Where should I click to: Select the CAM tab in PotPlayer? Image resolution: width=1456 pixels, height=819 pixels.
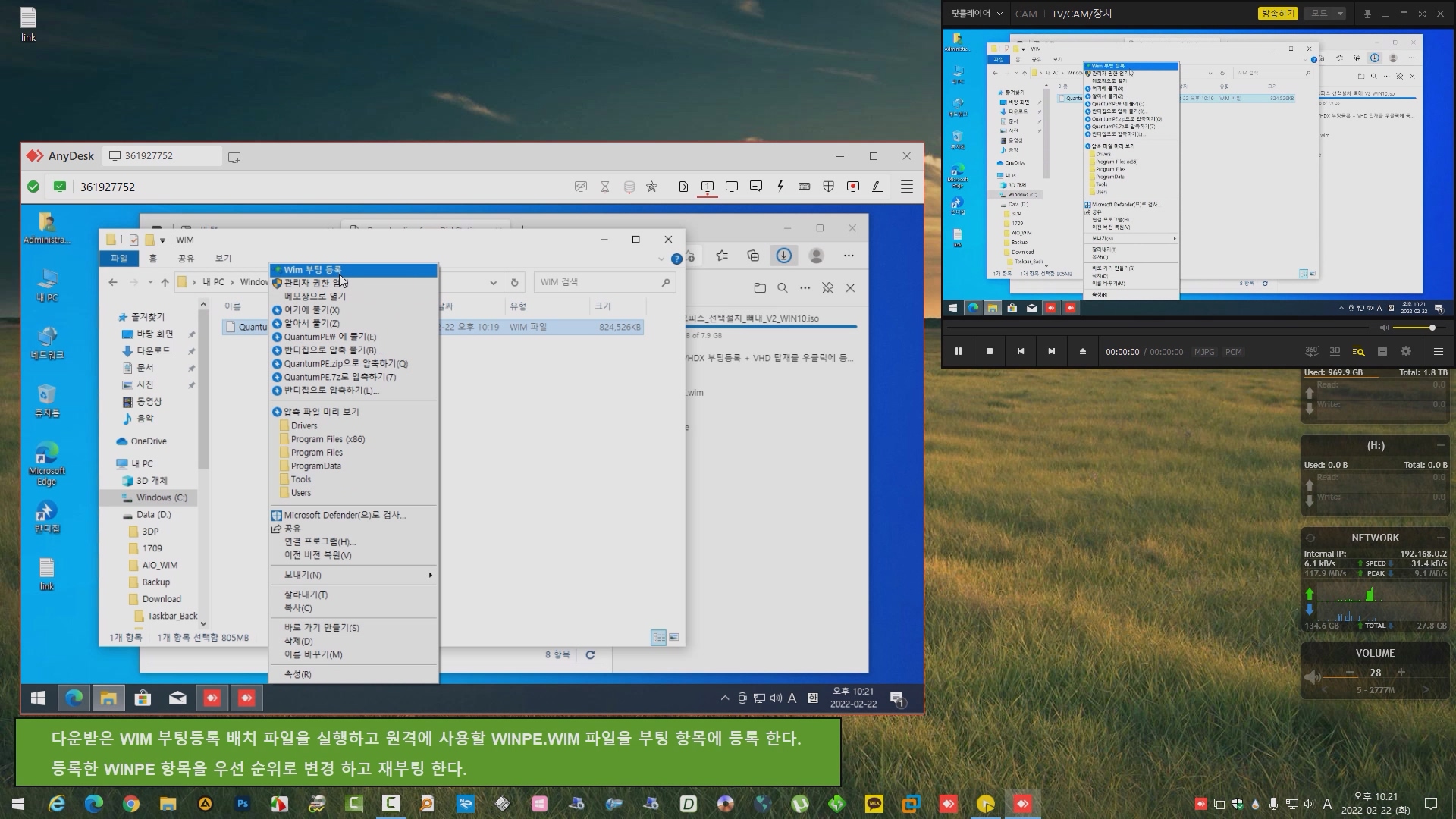pos(1026,14)
